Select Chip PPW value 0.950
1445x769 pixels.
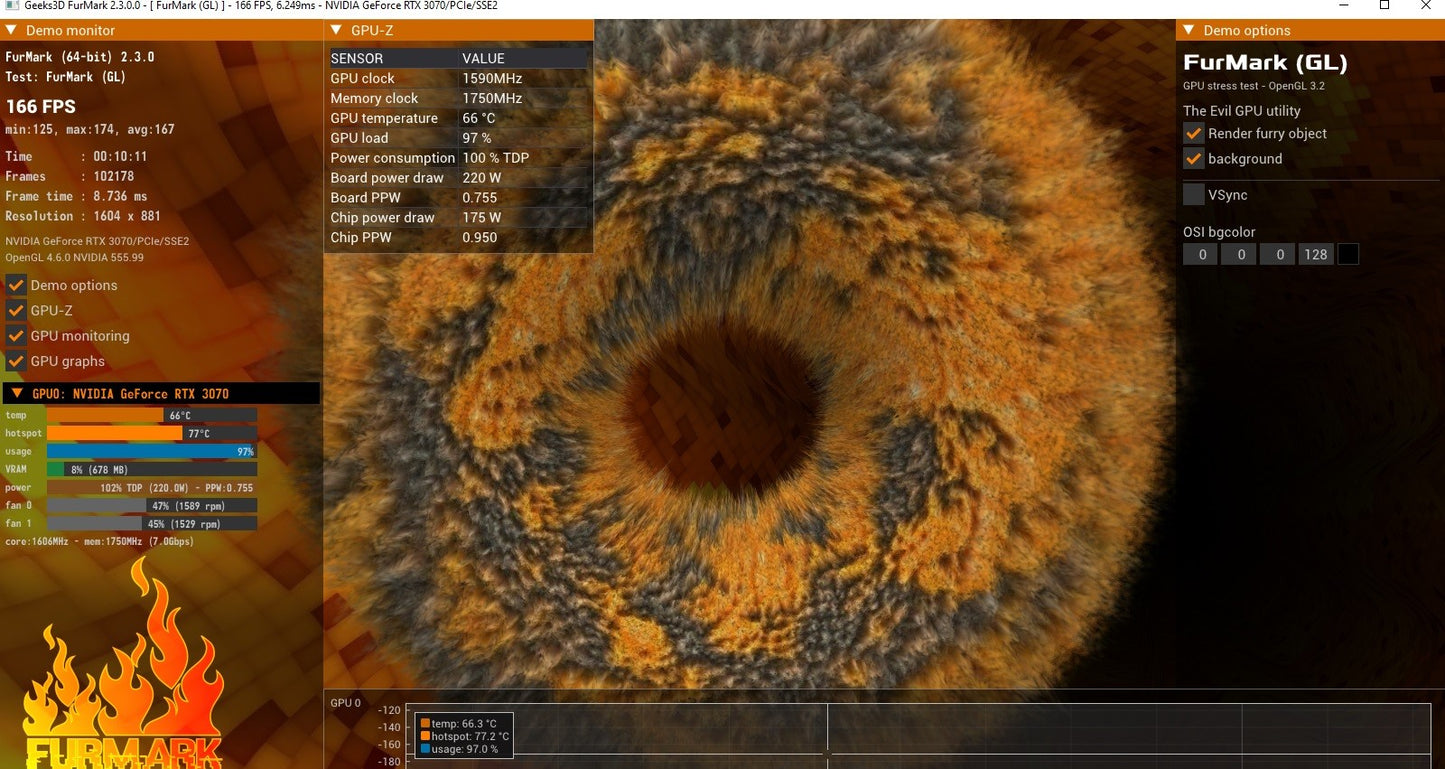click(x=479, y=237)
